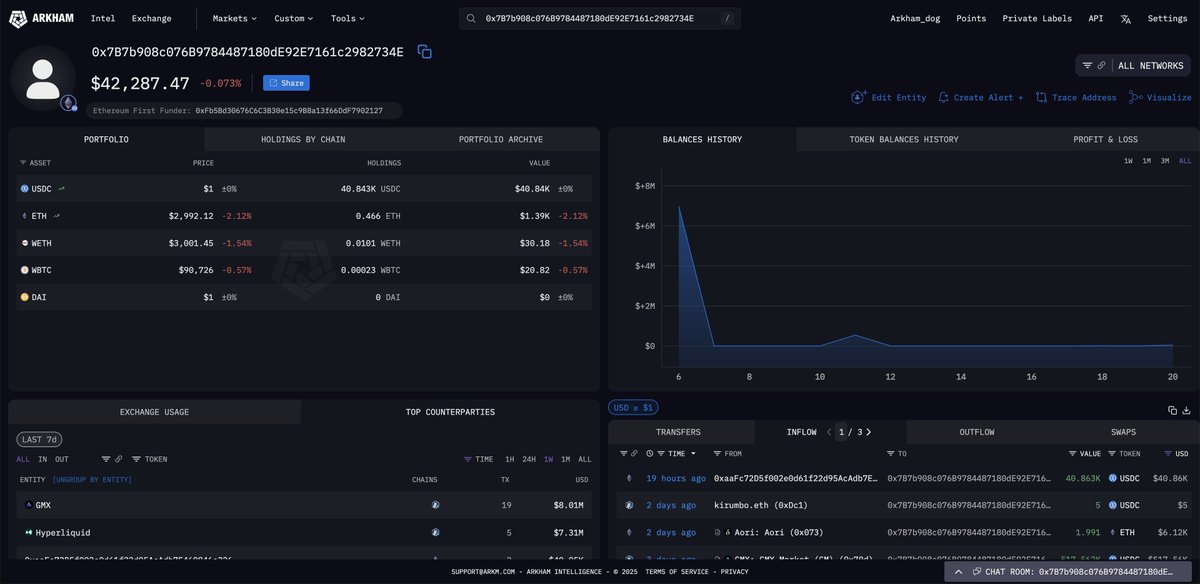1200x584 pixels.
Task: Select the 1M chart time range
Action: [x=1146, y=159]
